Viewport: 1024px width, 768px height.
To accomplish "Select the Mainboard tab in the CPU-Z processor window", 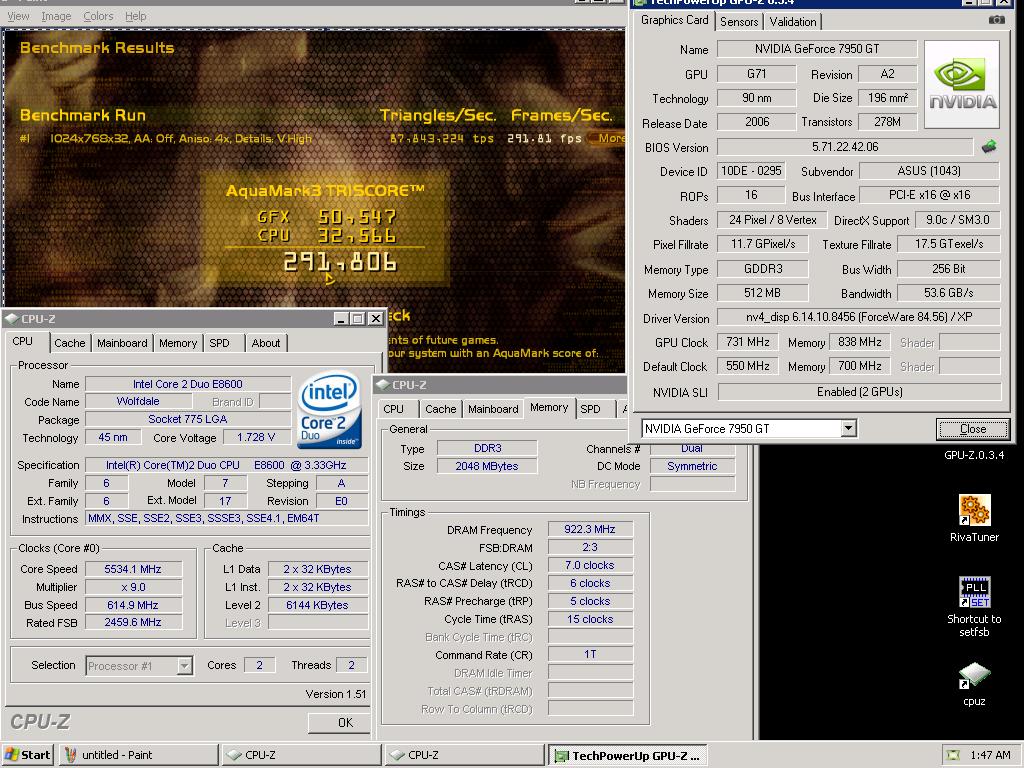I will 122,343.
